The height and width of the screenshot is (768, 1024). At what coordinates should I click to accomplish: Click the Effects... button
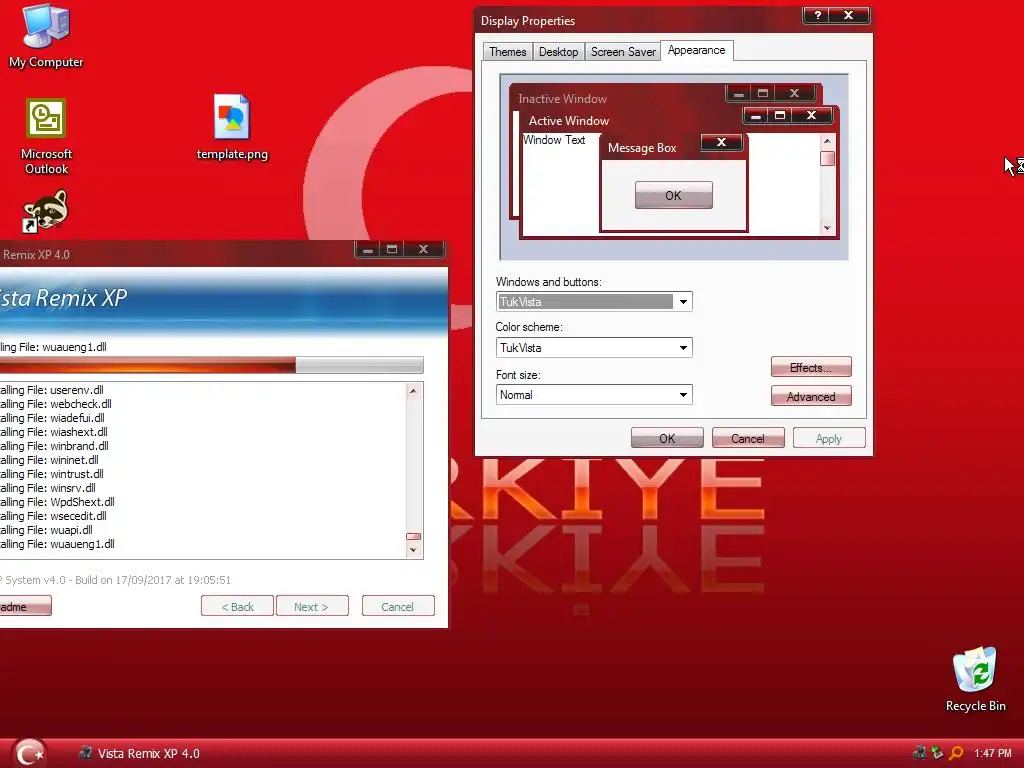pyautogui.click(x=810, y=367)
